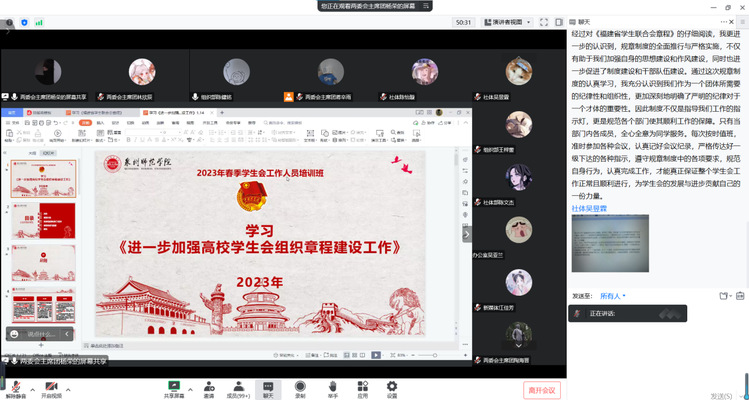
Task: Open the Members (成员) list
Action: click(x=237, y=387)
